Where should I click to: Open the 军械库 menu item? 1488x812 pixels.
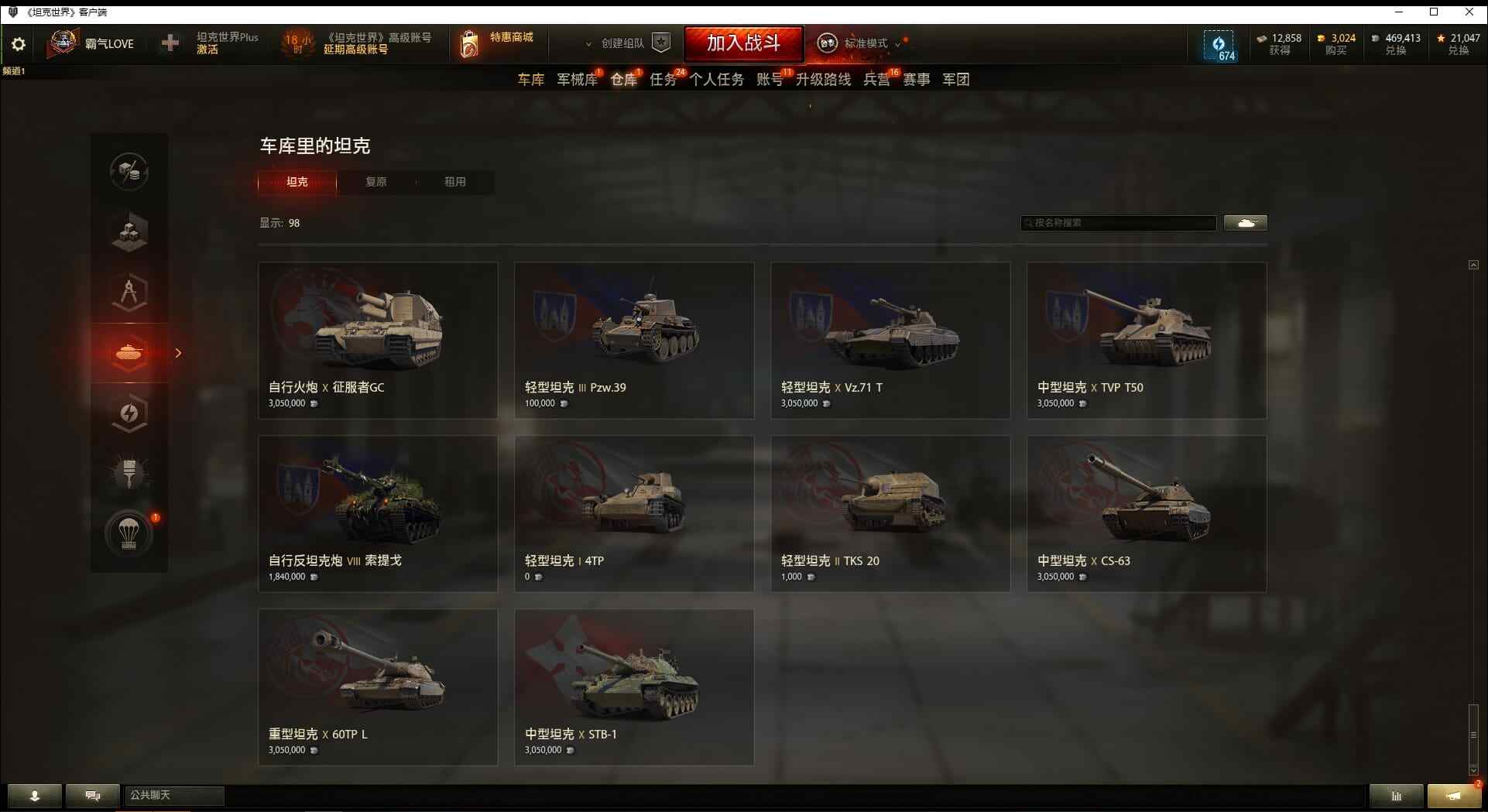(x=578, y=79)
